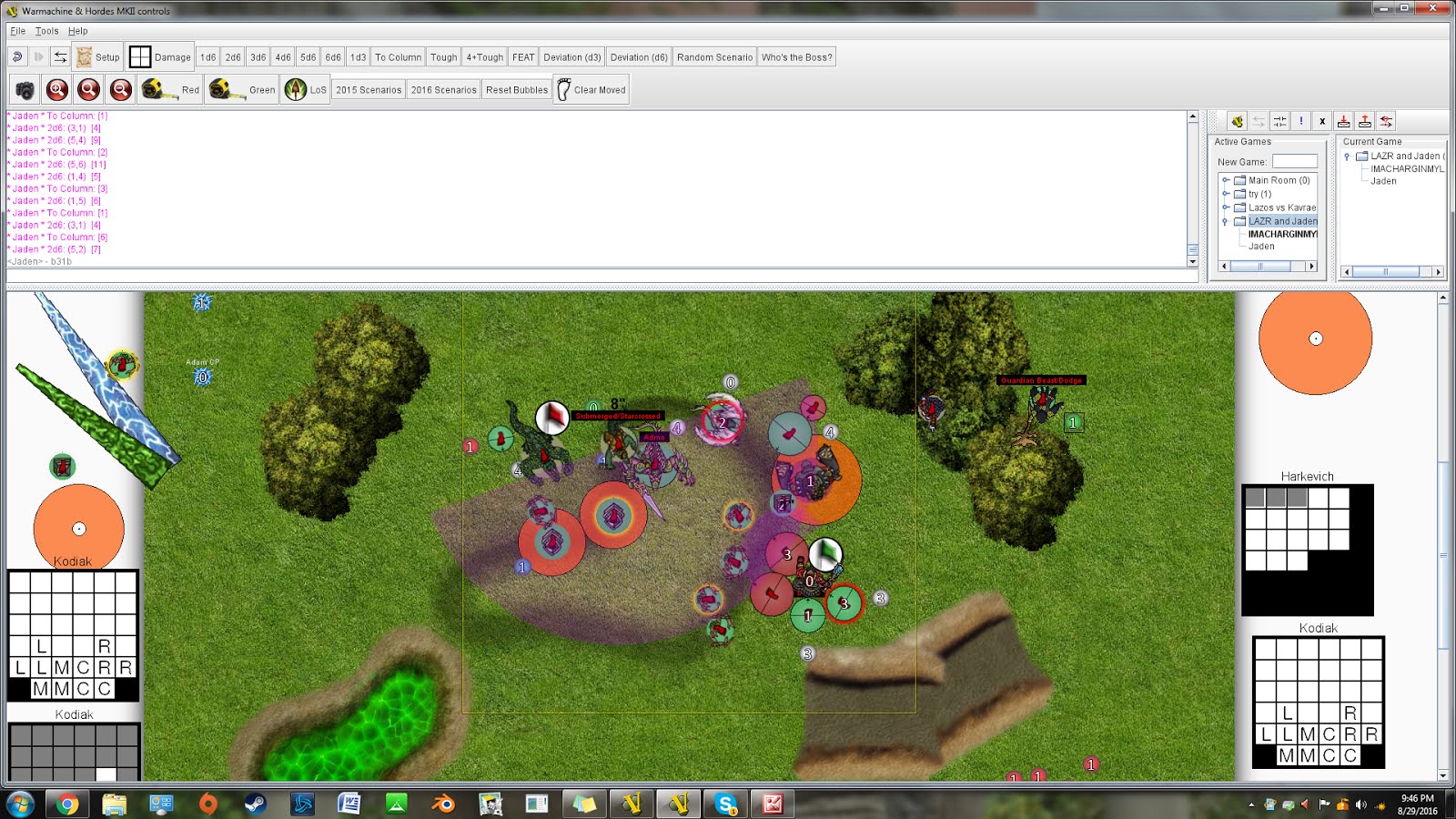Open the Tools menu

[x=46, y=30]
